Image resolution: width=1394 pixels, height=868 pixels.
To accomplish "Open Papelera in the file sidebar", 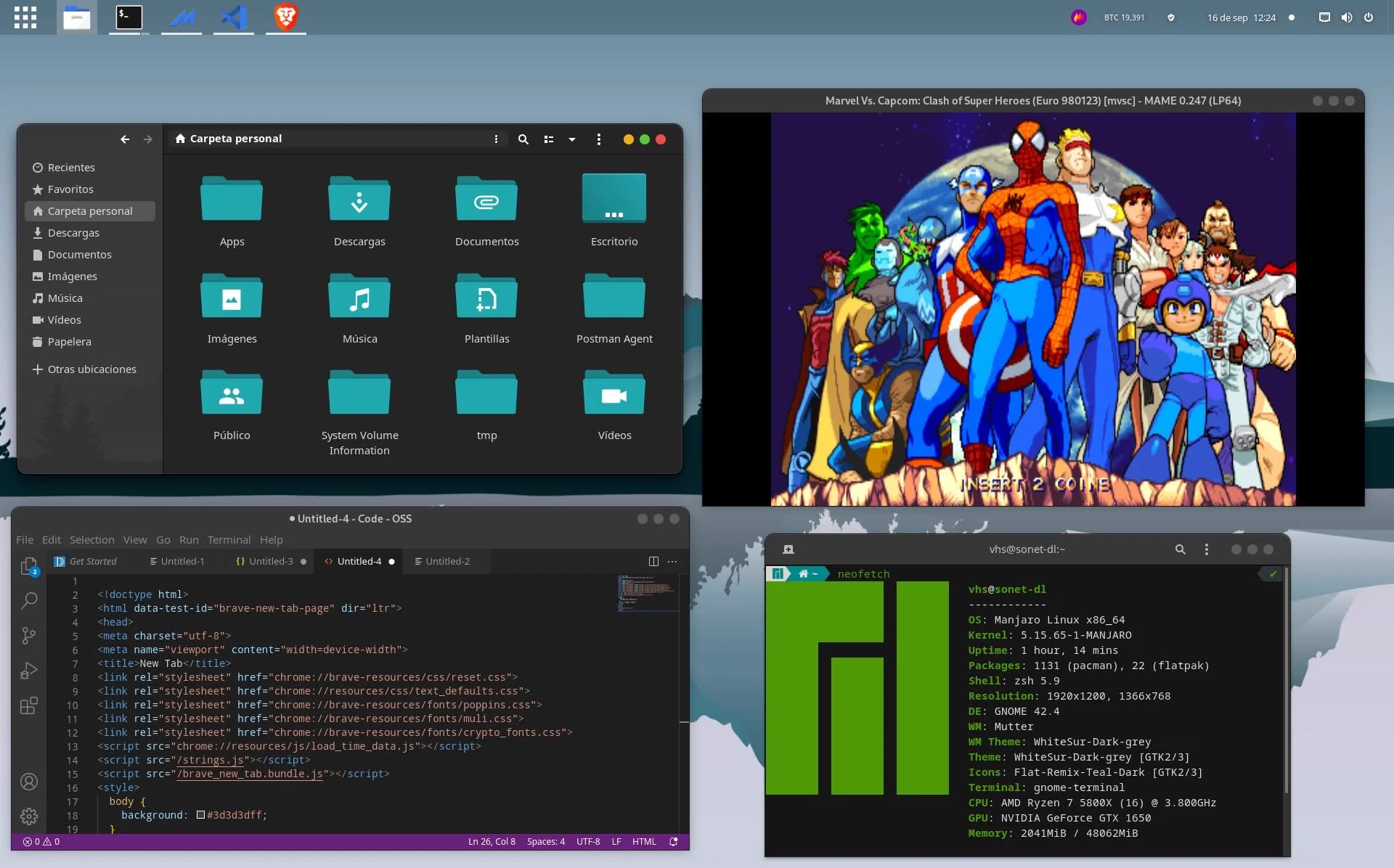I will (90, 342).
